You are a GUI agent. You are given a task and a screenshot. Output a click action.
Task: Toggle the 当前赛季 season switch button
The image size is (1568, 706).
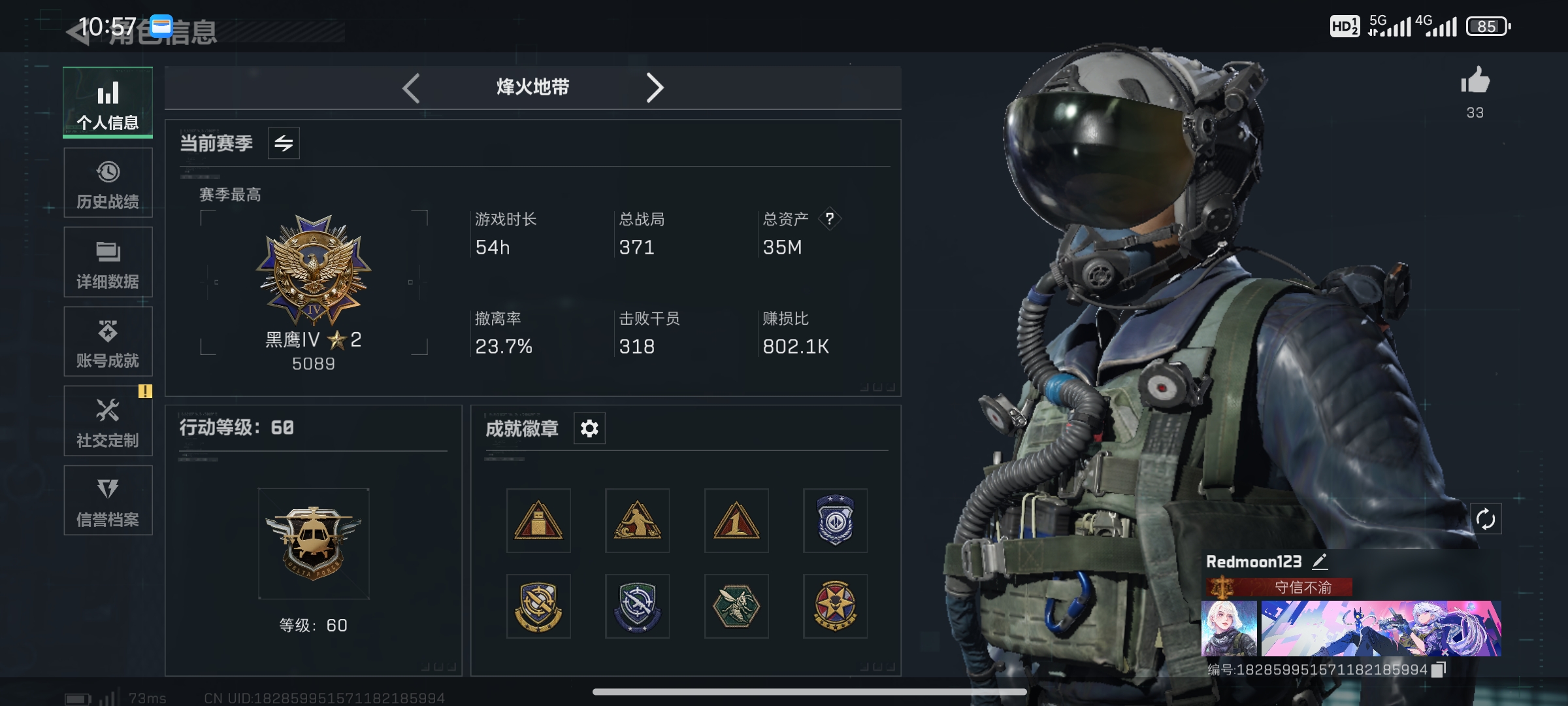point(284,143)
